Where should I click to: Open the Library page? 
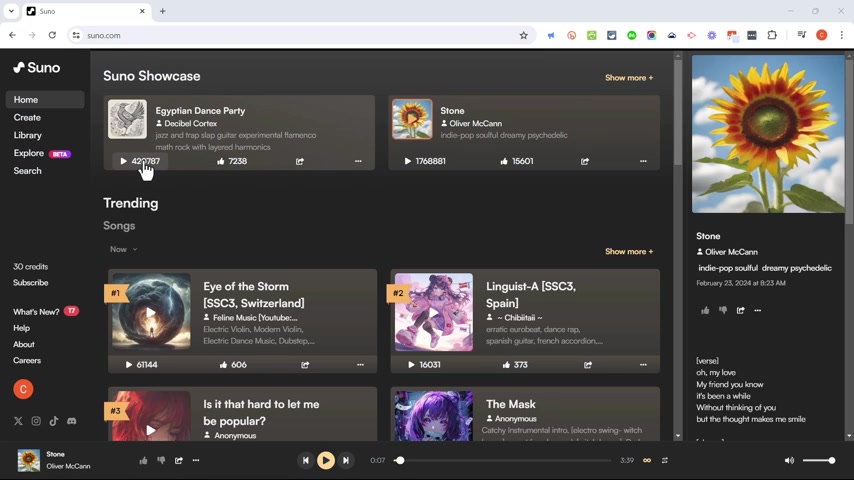click(28, 135)
